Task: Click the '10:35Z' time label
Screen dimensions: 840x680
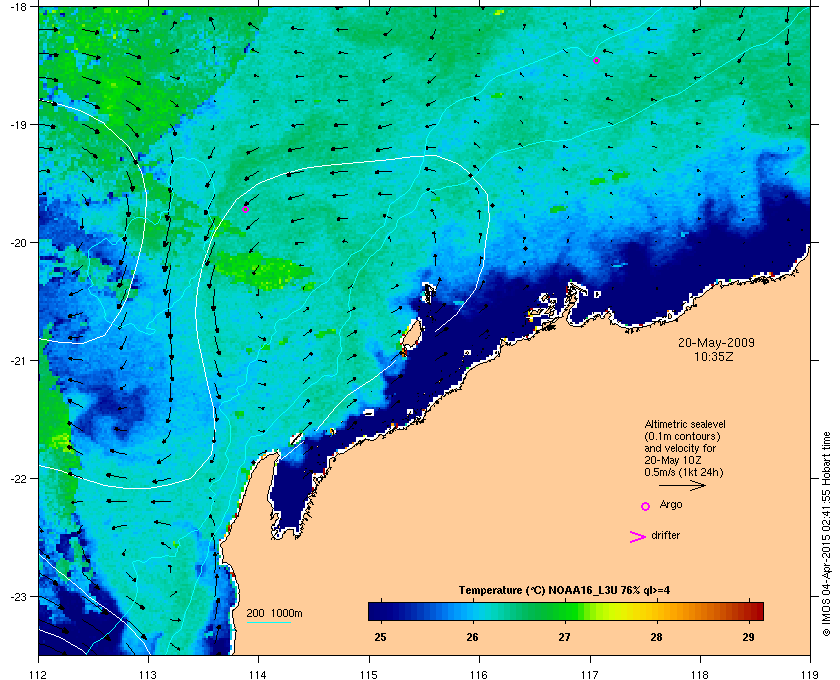Action: click(x=714, y=356)
